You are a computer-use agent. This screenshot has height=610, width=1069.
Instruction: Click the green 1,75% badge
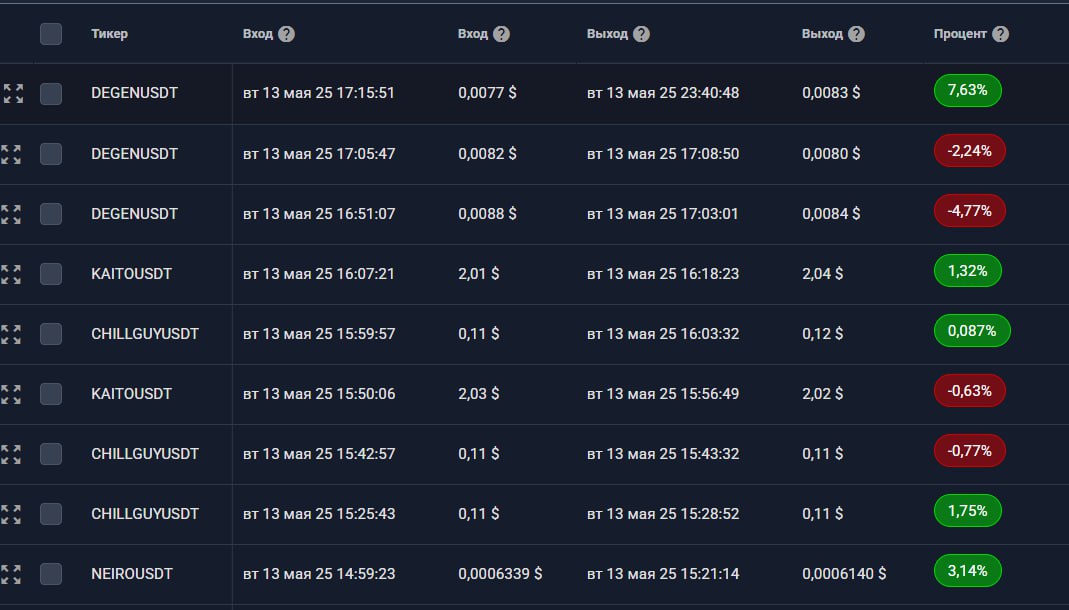click(x=967, y=510)
